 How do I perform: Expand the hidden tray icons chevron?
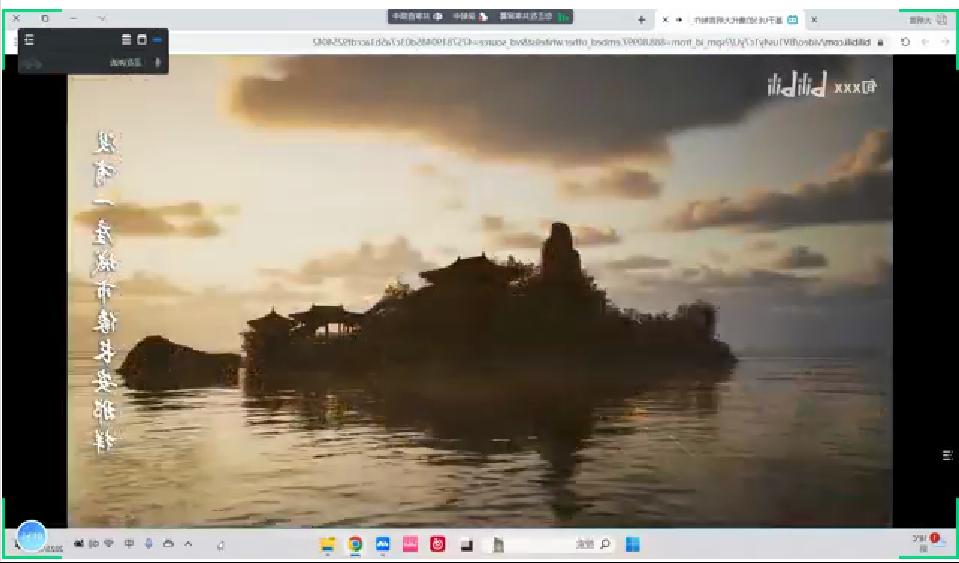(186, 545)
